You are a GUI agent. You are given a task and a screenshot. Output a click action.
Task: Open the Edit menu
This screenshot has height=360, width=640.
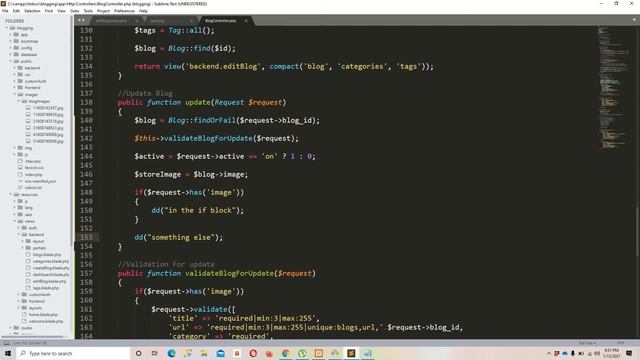[x=16, y=11]
